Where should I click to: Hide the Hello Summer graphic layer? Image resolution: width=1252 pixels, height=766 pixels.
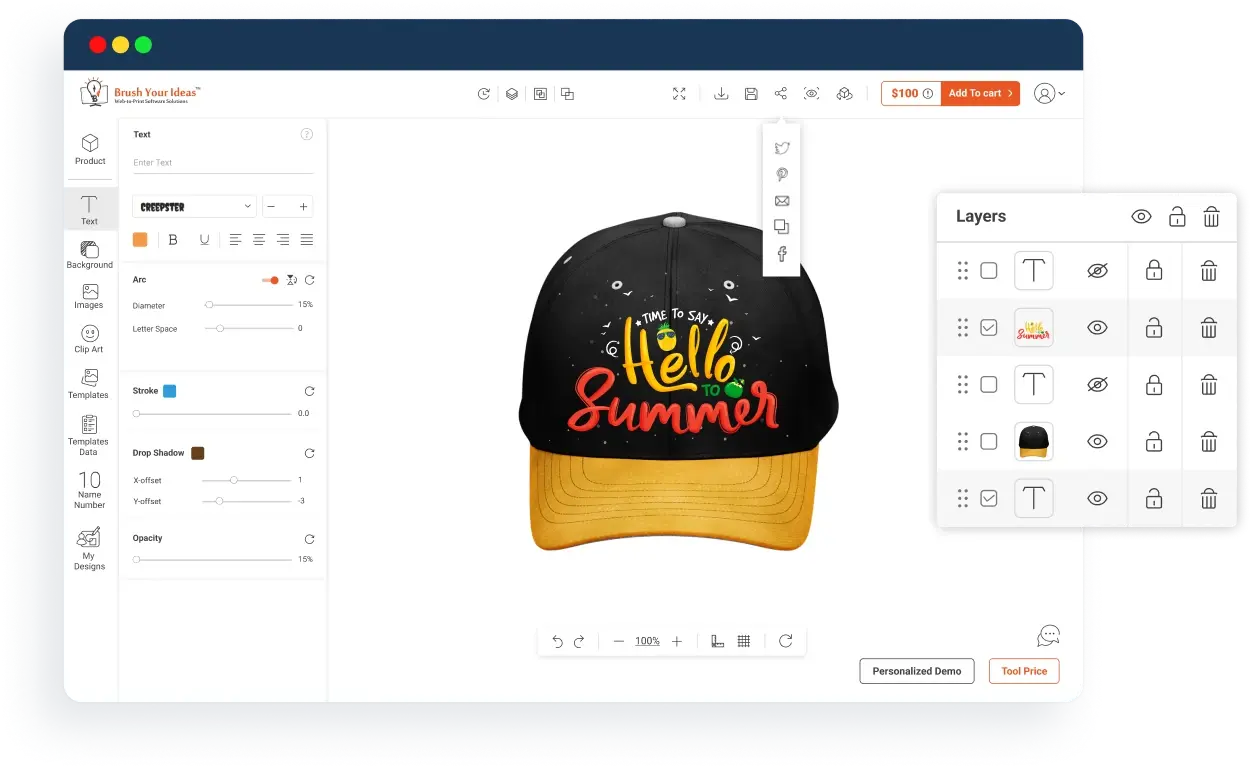coord(1097,327)
